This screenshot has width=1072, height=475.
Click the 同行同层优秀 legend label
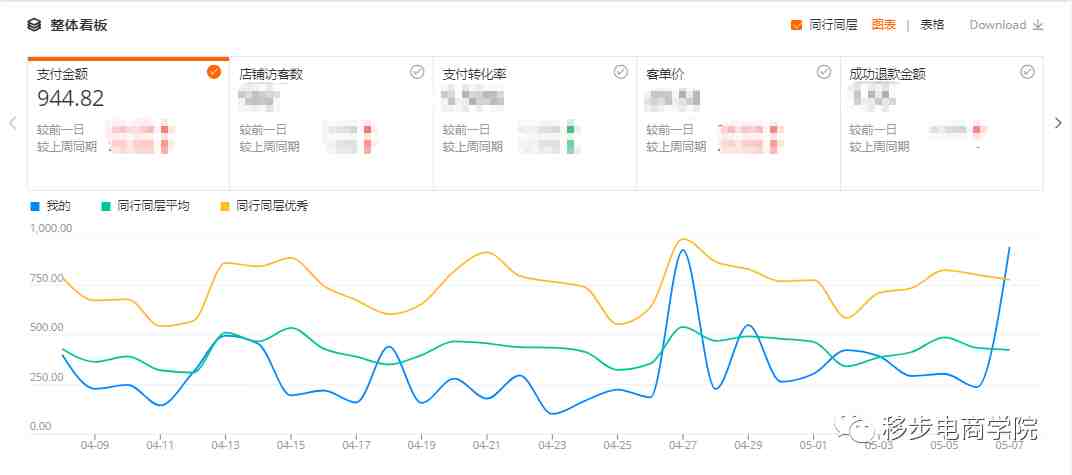coord(272,206)
